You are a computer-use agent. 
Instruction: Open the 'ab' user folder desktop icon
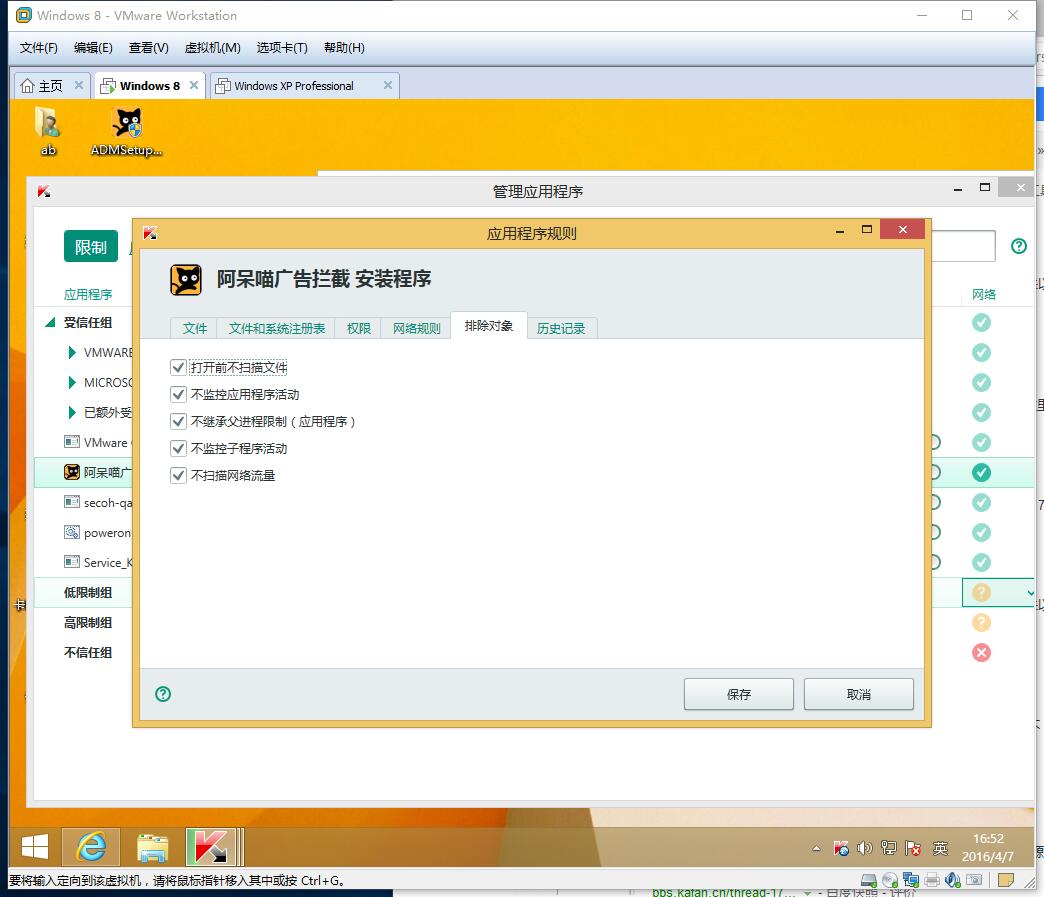(48, 132)
